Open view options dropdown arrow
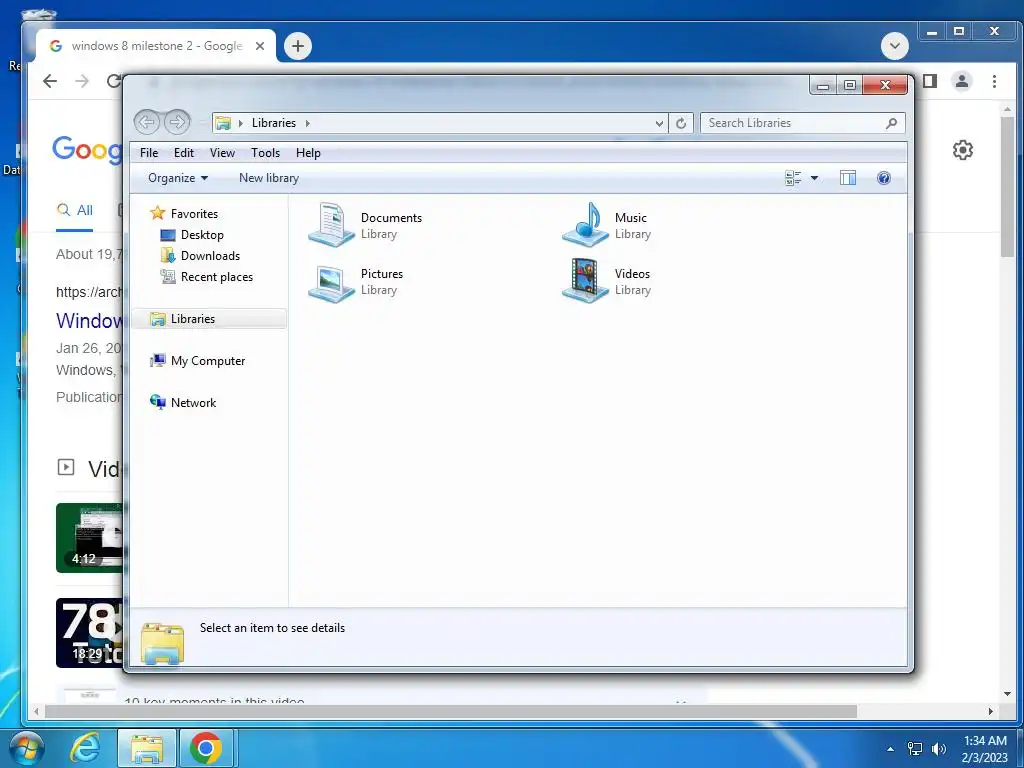Screen dimensions: 1024x768 pyautogui.click(x=814, y=178)
